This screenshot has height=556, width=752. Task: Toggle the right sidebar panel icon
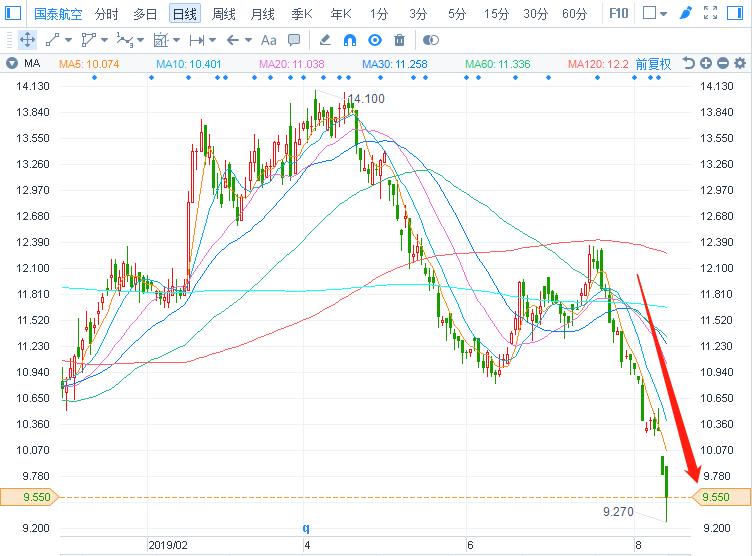[x=735, y=13]
